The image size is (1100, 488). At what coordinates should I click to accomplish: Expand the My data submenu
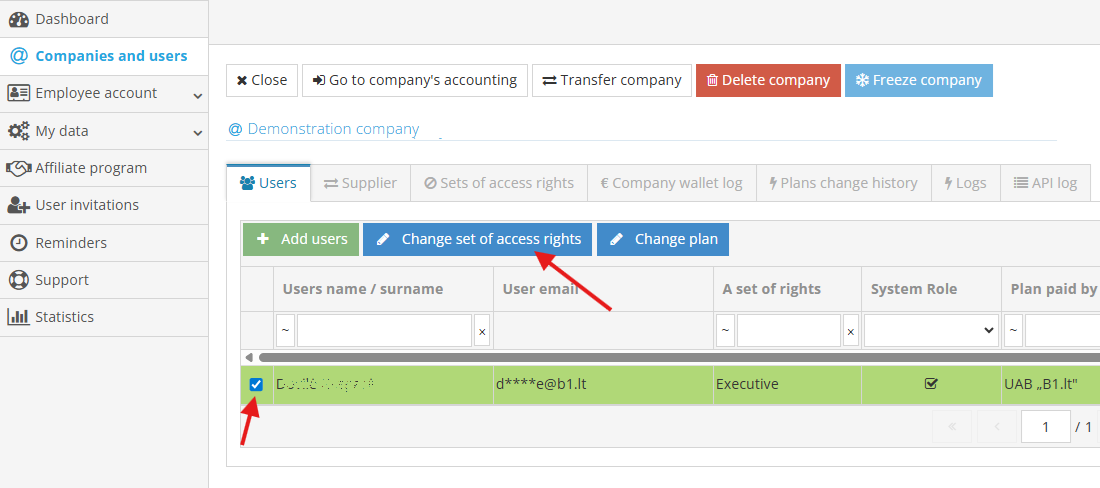point(197,132)
